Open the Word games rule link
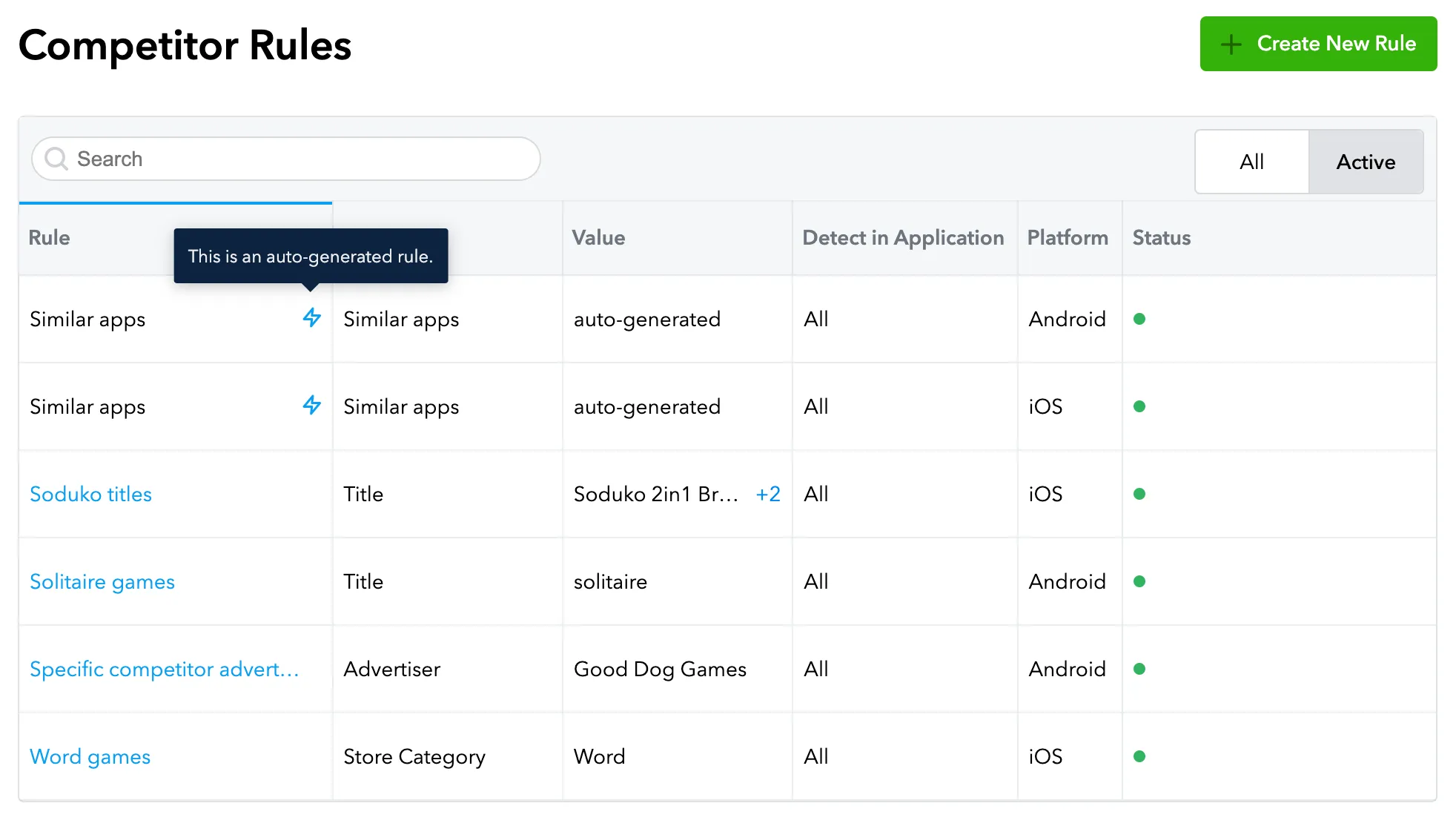 [x=90, y=756]
